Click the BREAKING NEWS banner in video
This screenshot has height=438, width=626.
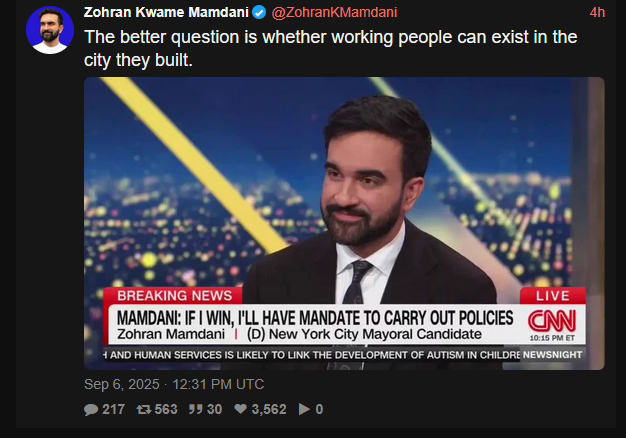(173, 296)
